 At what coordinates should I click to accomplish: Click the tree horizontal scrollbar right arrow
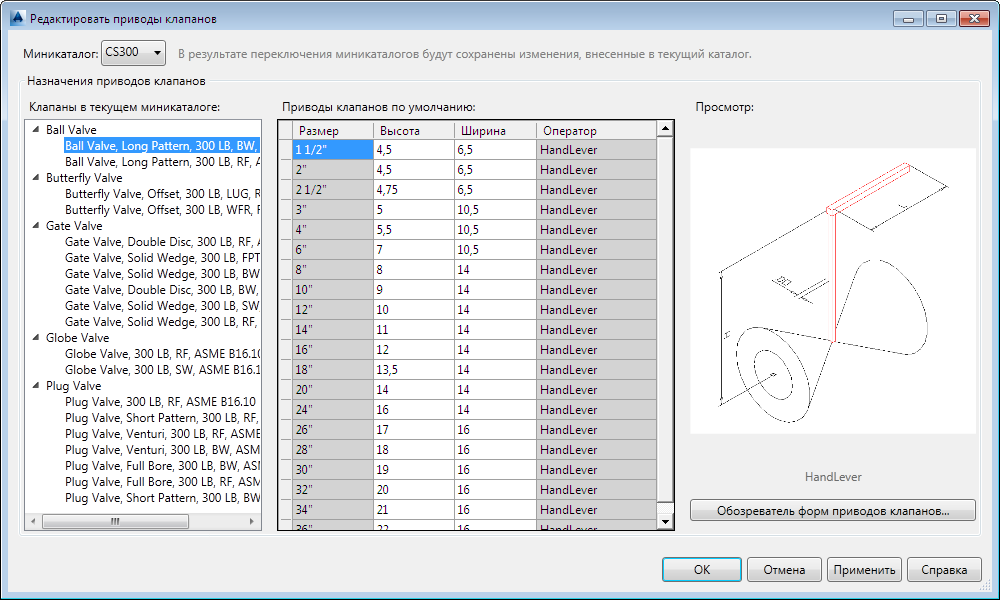coord(252,522)
